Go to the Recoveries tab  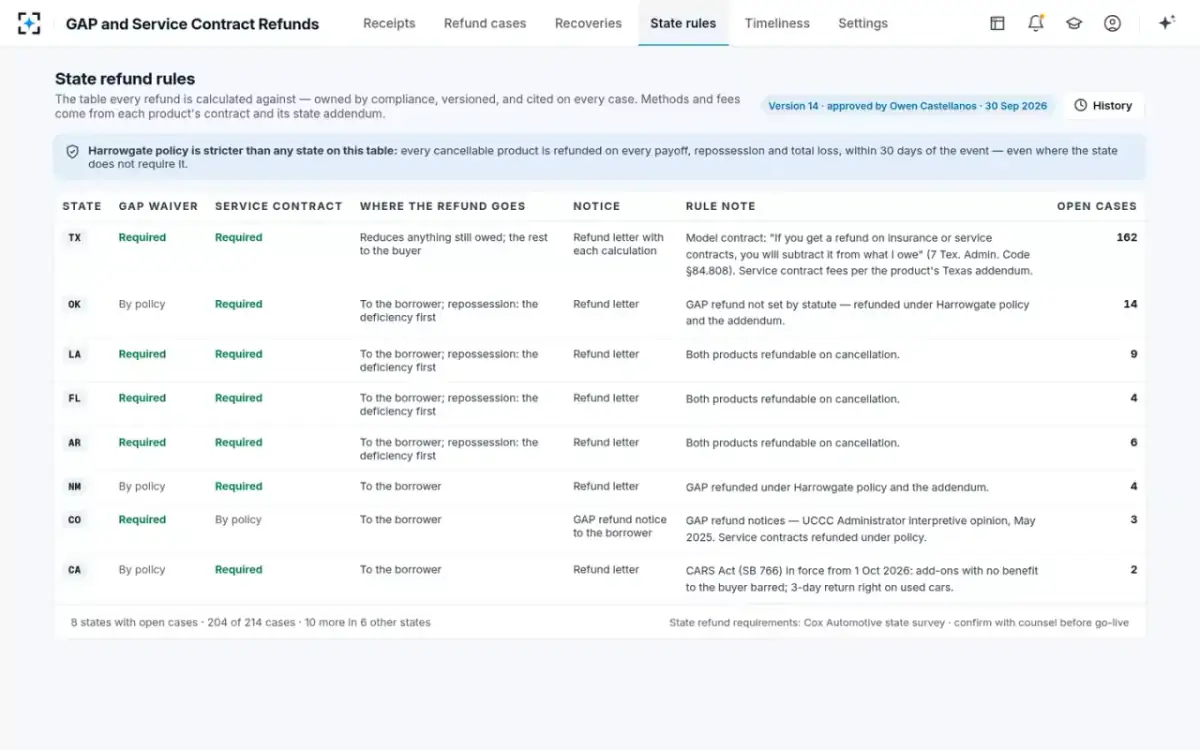click(x=588, y=23)
